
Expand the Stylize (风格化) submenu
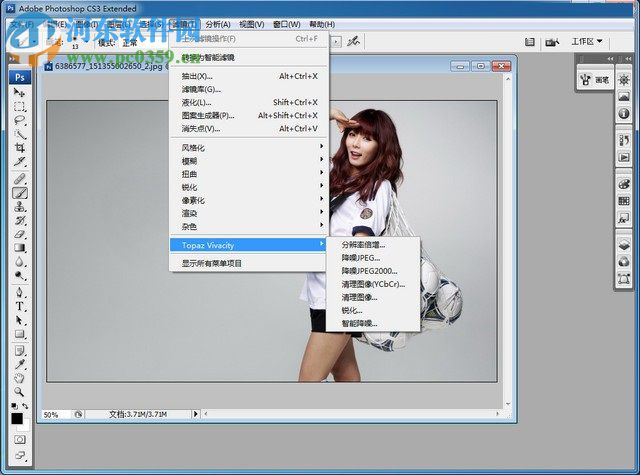click(249, 147)
